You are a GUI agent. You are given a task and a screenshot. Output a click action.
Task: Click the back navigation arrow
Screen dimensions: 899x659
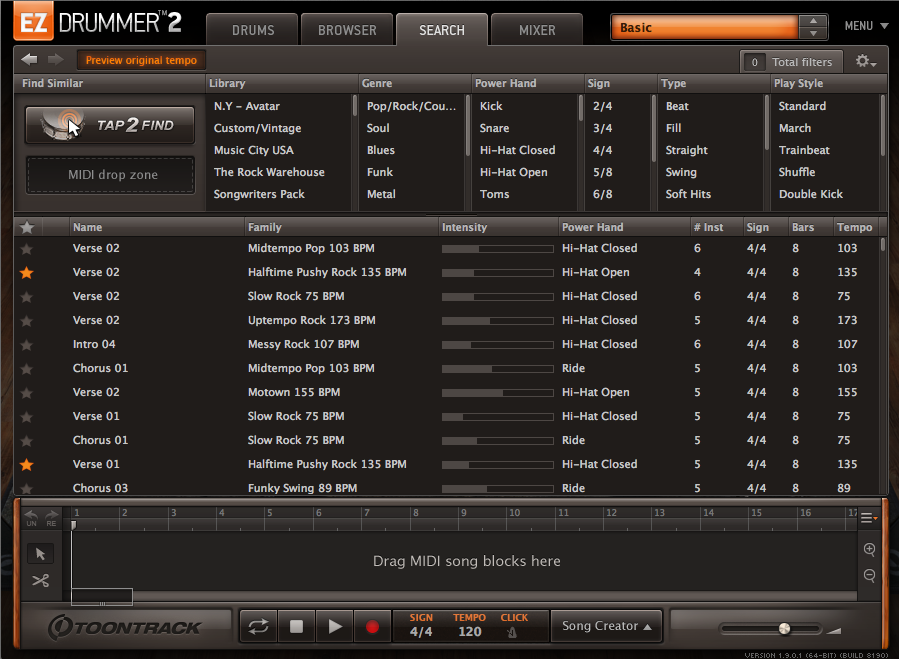click(29, 60)
